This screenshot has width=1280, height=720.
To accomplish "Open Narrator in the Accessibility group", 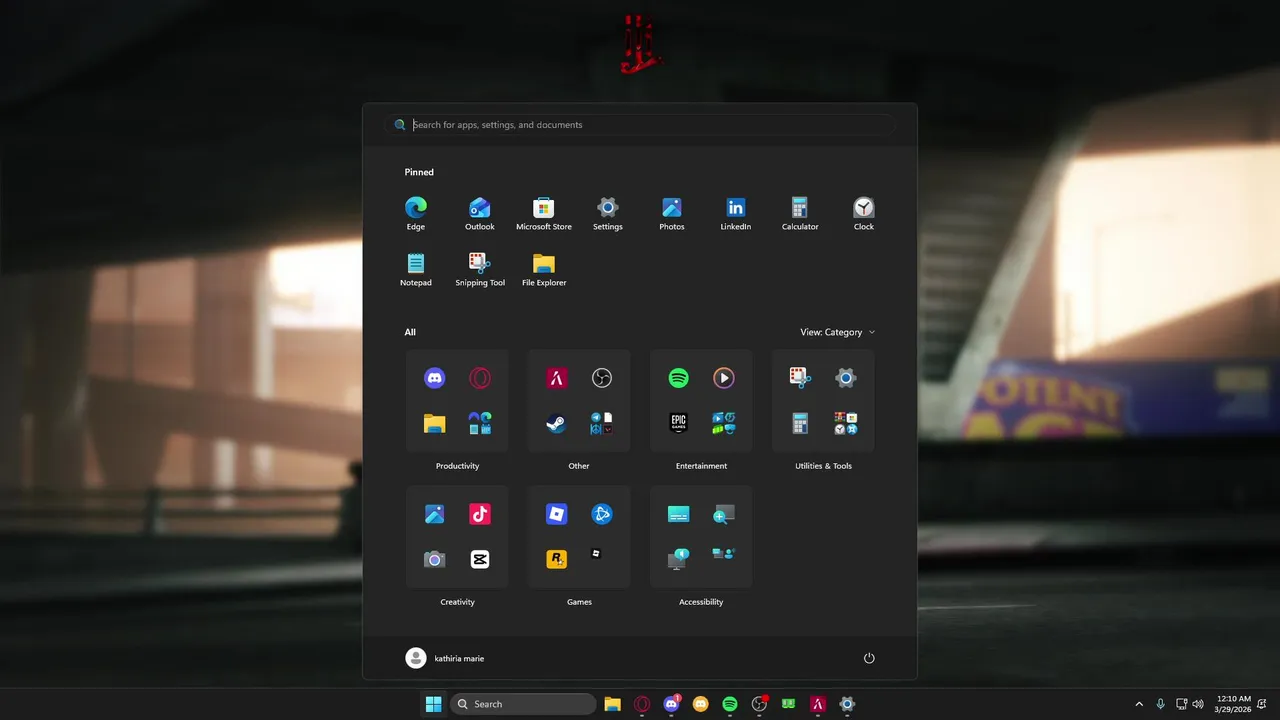I will 678,559.
